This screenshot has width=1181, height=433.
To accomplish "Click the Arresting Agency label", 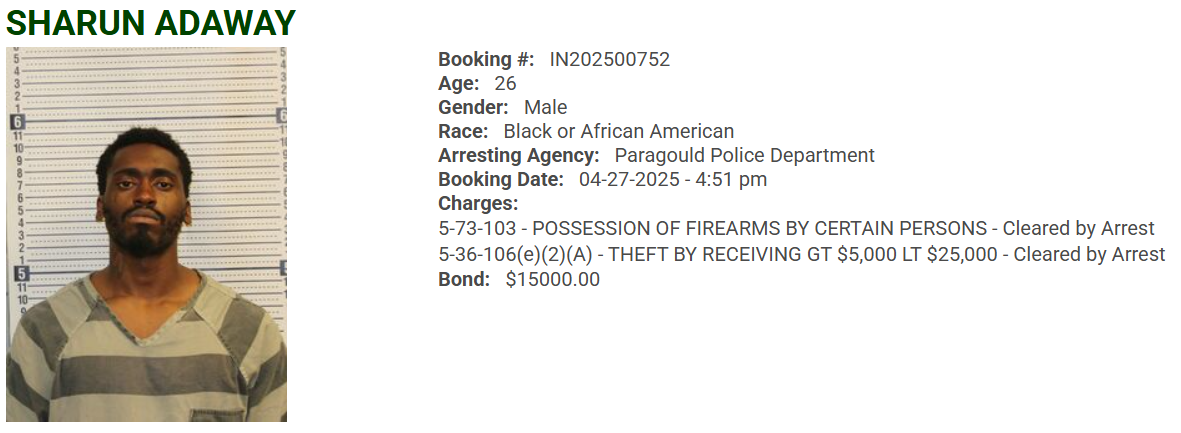I will 518,155.
